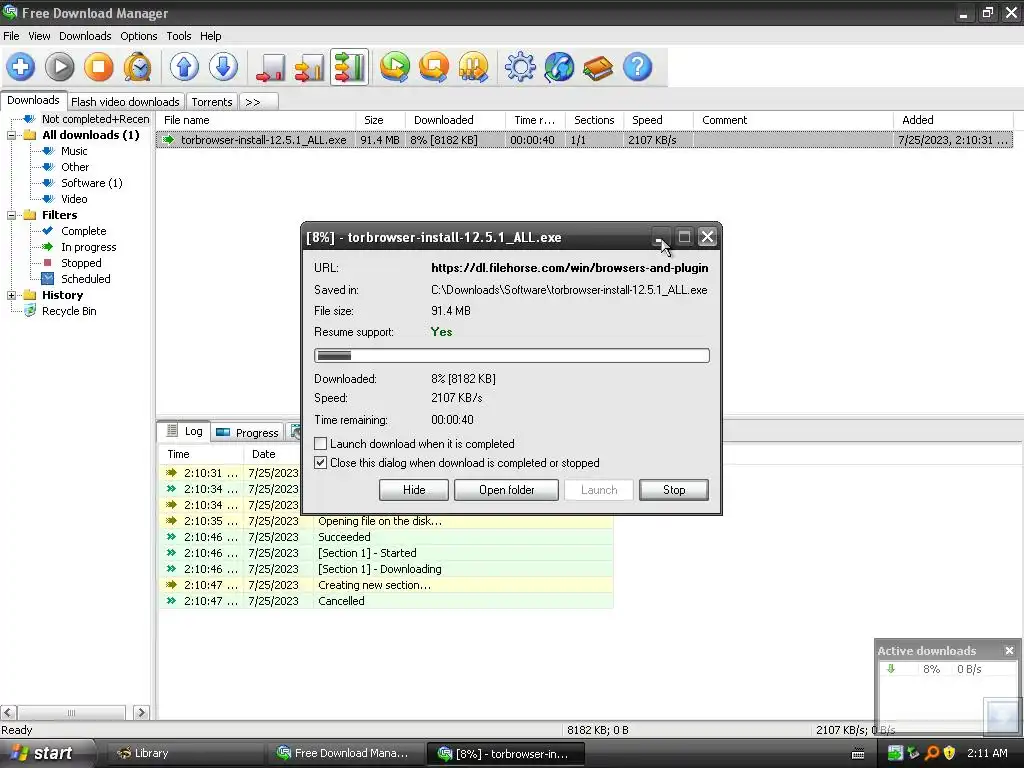Screen dimensions: 1024x768
Task: Move download down with blue down arrow
Action: (x=223, y=67)
